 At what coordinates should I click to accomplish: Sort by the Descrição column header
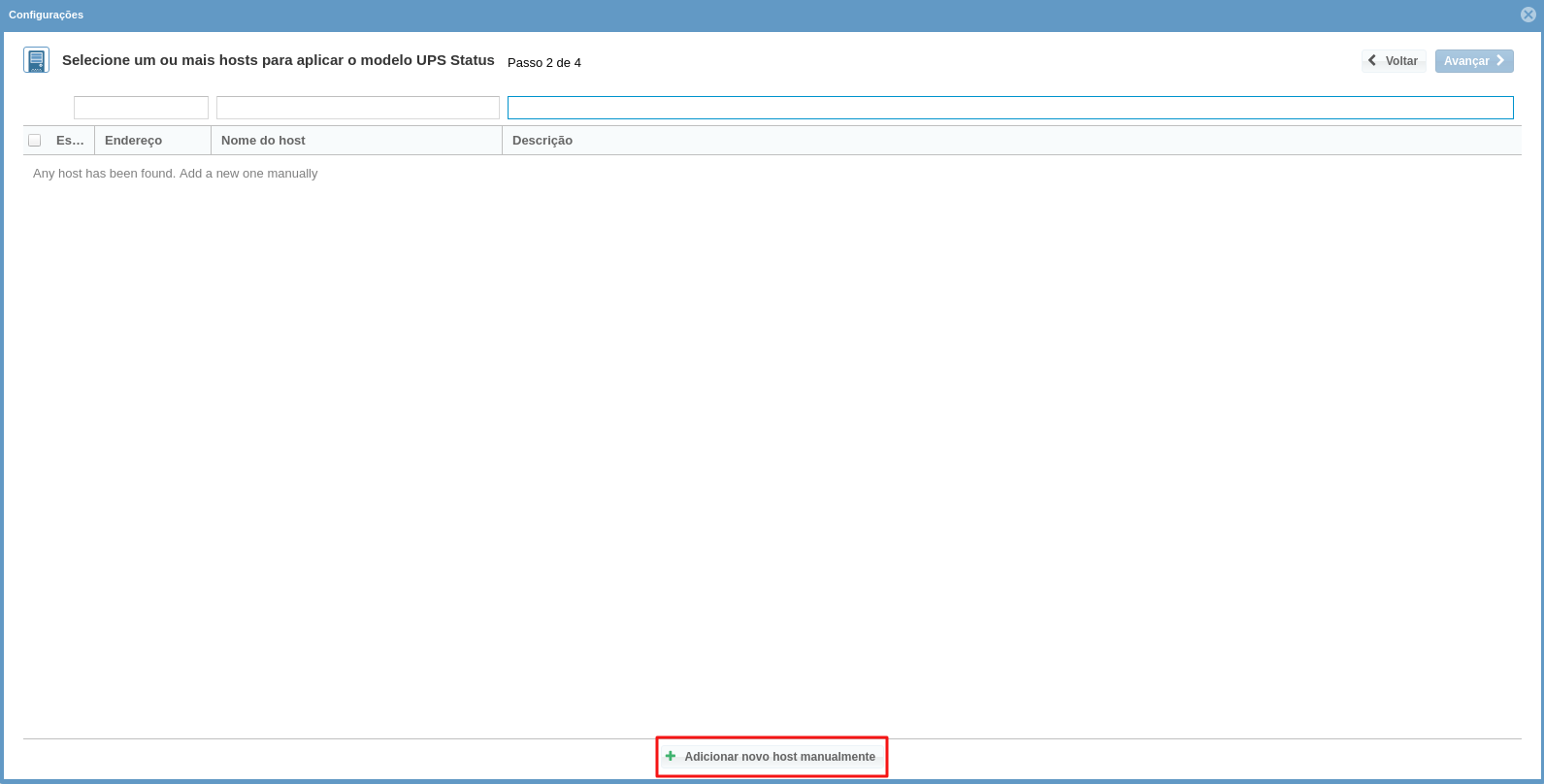click(542, 141)
